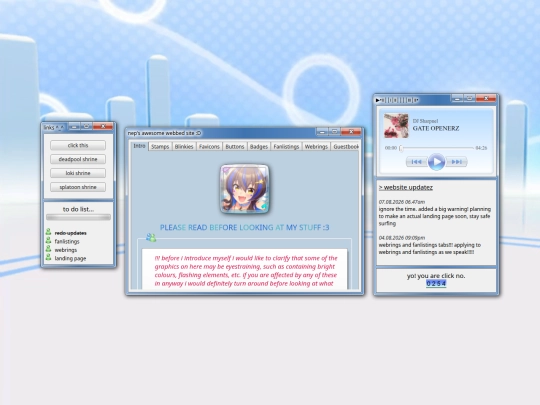Click the user icon beside redo updates

click(49, 232)
